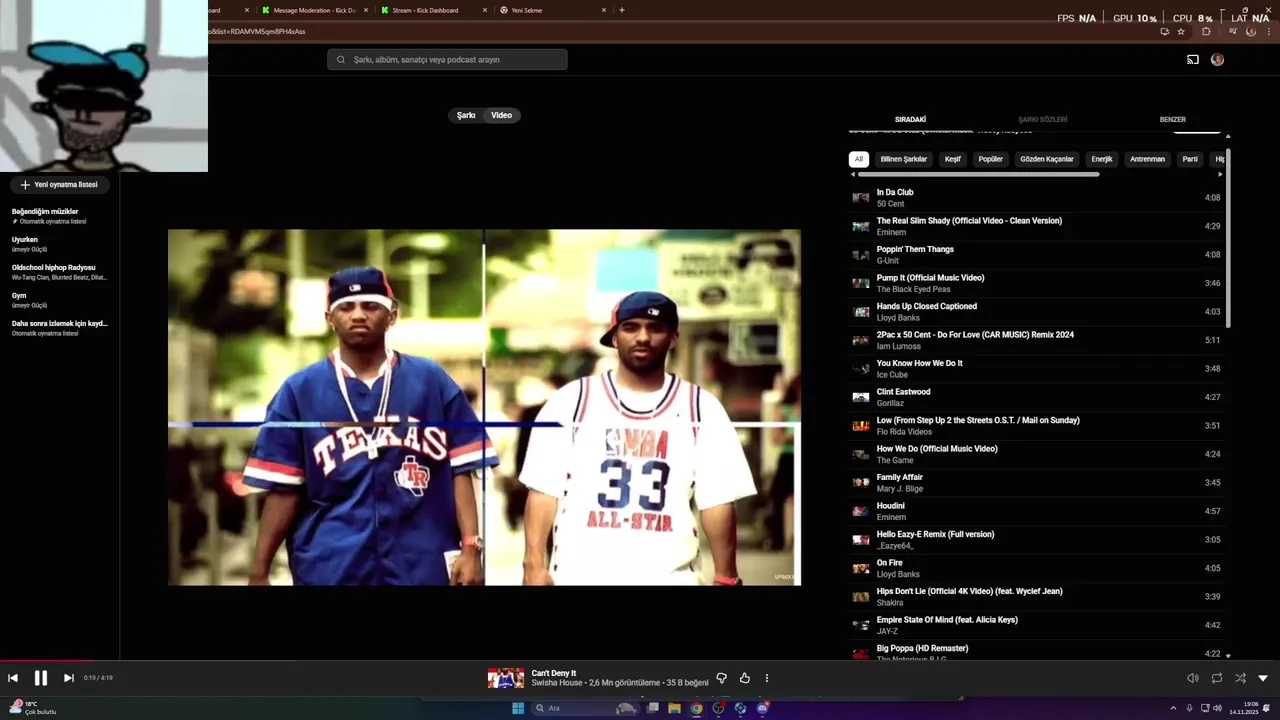The image size is (1280, 720).
Task: Skip to the next track
Action: pos(68,678)
